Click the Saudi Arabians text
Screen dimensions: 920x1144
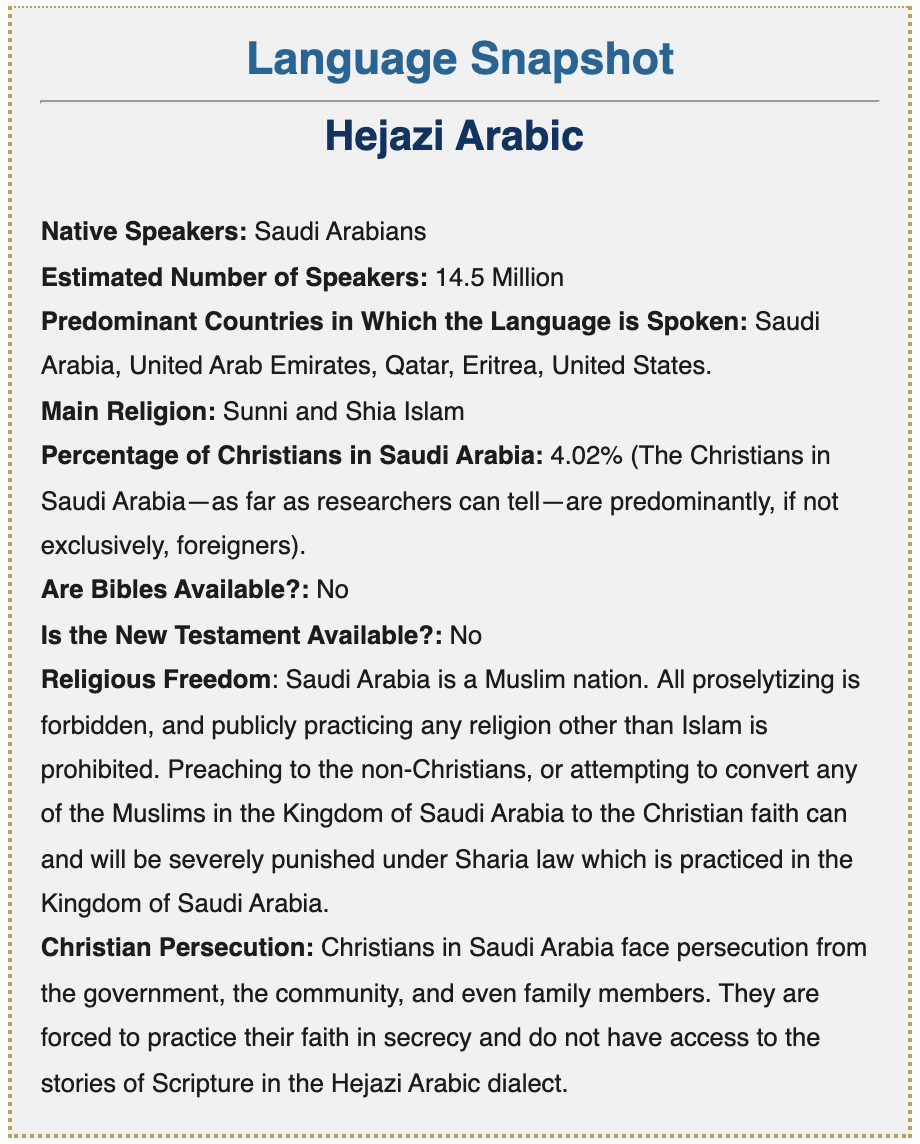340,231
